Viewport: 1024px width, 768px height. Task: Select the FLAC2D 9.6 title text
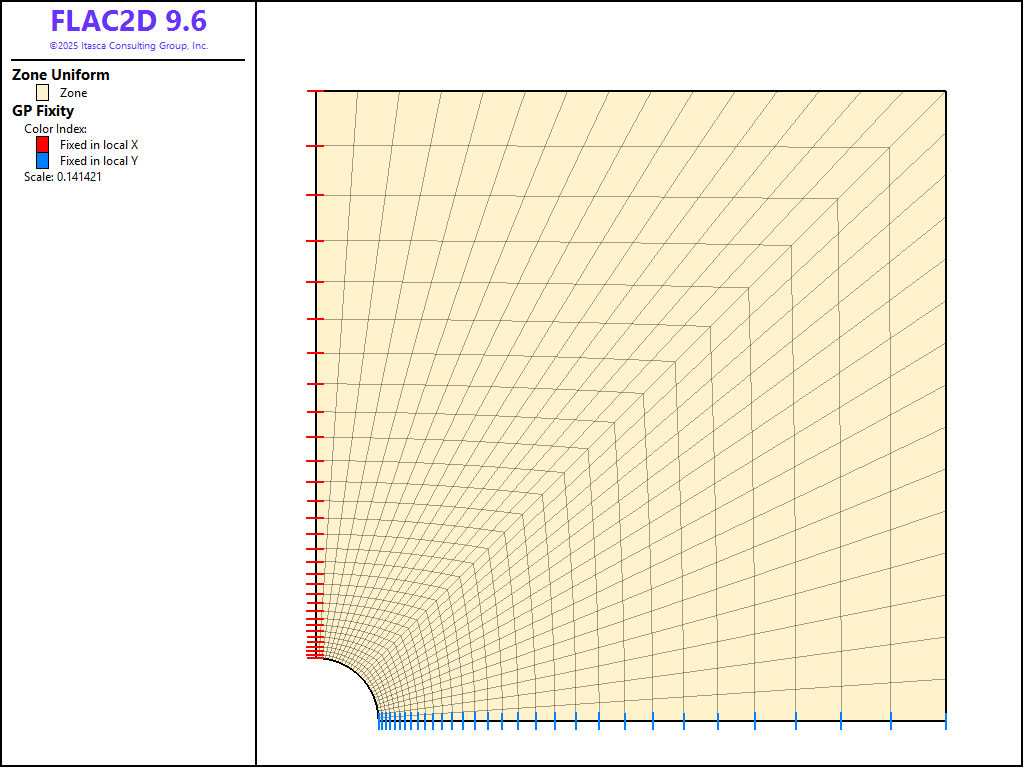coord(128,22)
